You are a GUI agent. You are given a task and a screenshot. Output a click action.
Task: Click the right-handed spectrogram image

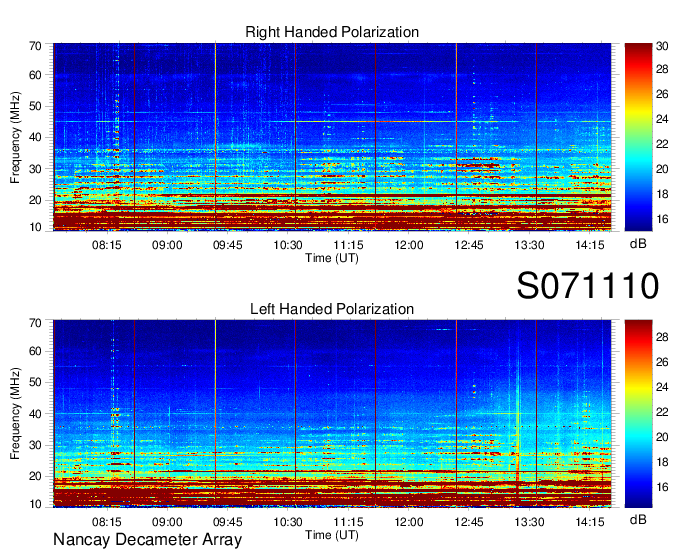click(332, 137)
